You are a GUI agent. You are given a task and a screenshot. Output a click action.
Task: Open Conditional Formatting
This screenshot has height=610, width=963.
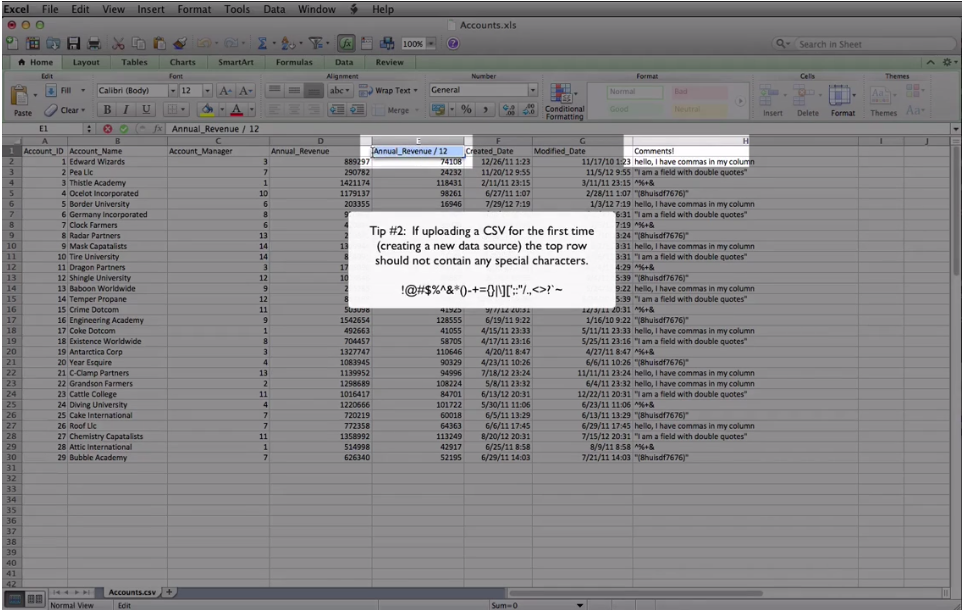pos(564,101)
